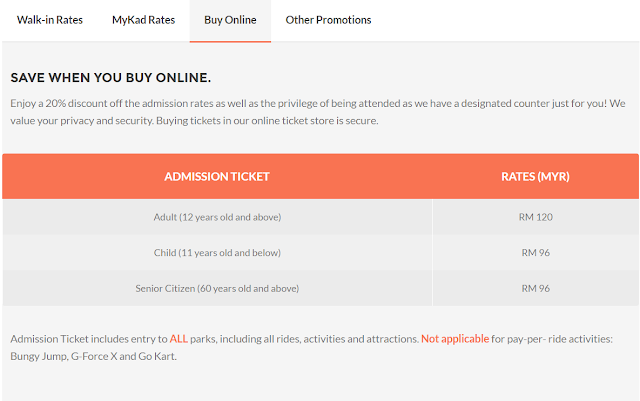Click the Admission Ticket column header
The width and height of the screenshot is (640, 401).
(217, 177)
